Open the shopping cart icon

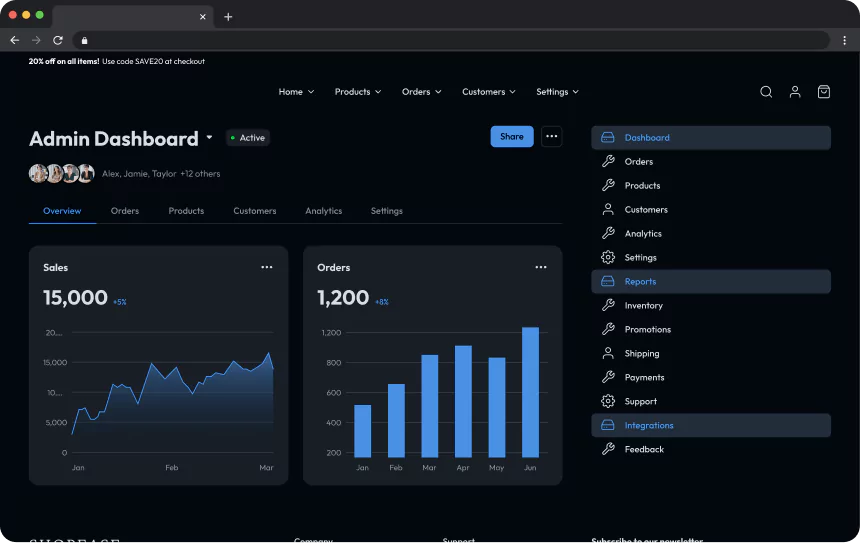[824, 92]
